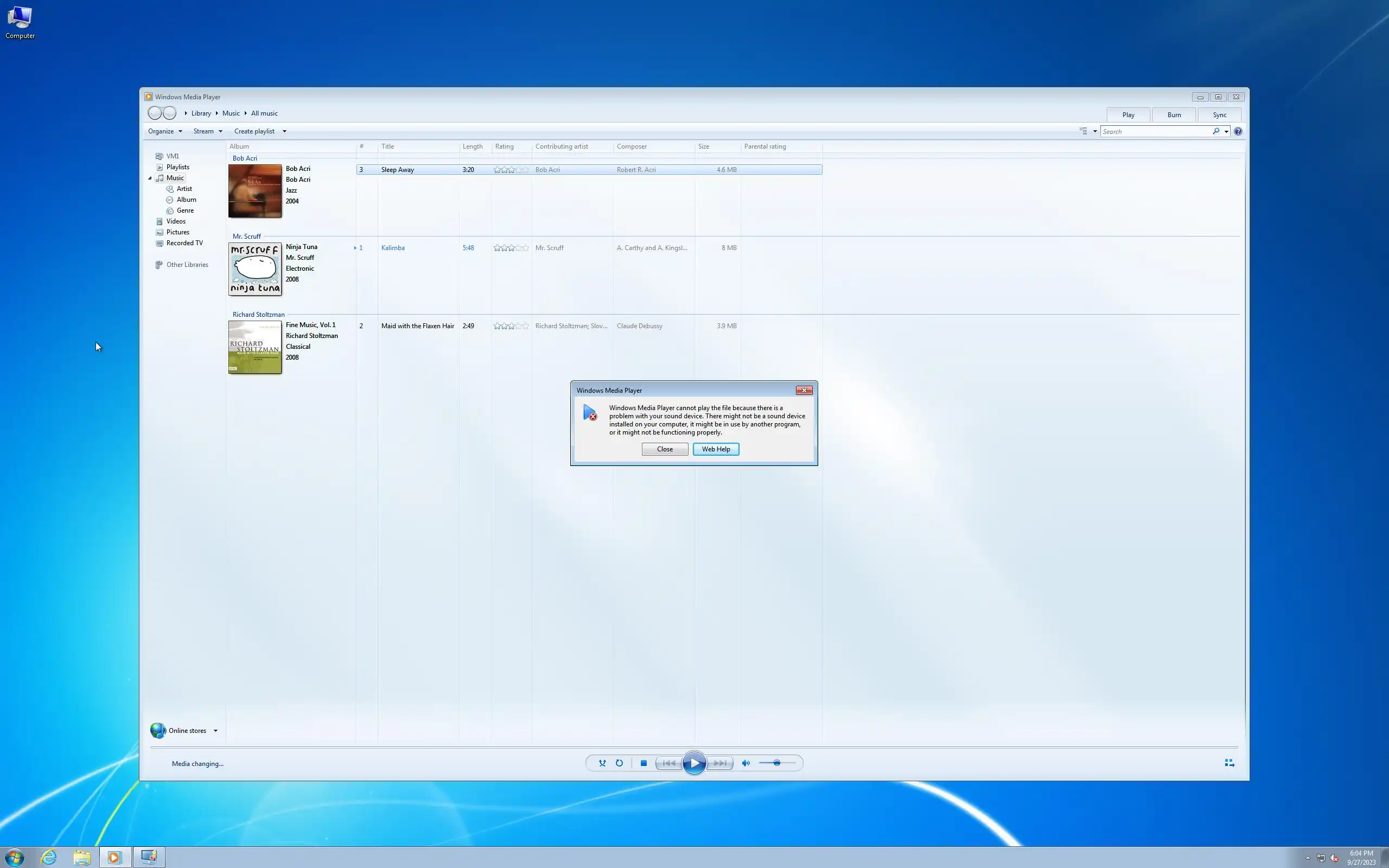Open the Online stores dropdown arrow
This screenshot has width=1389, height=868.
pos(216,731)
